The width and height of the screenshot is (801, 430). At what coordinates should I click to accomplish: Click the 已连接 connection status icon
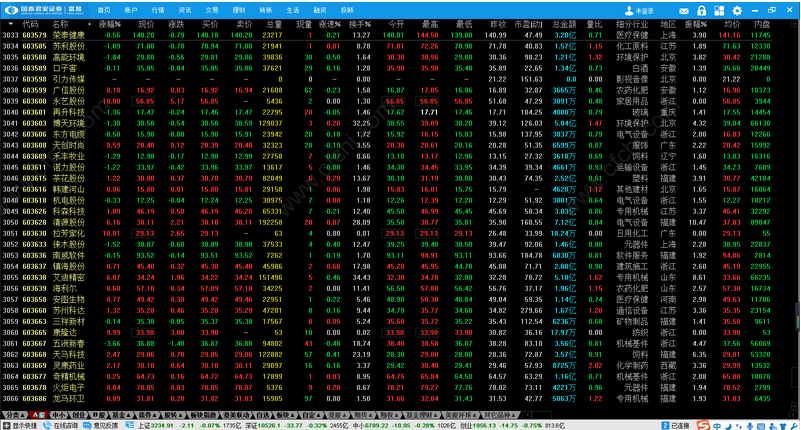[665, 425]
